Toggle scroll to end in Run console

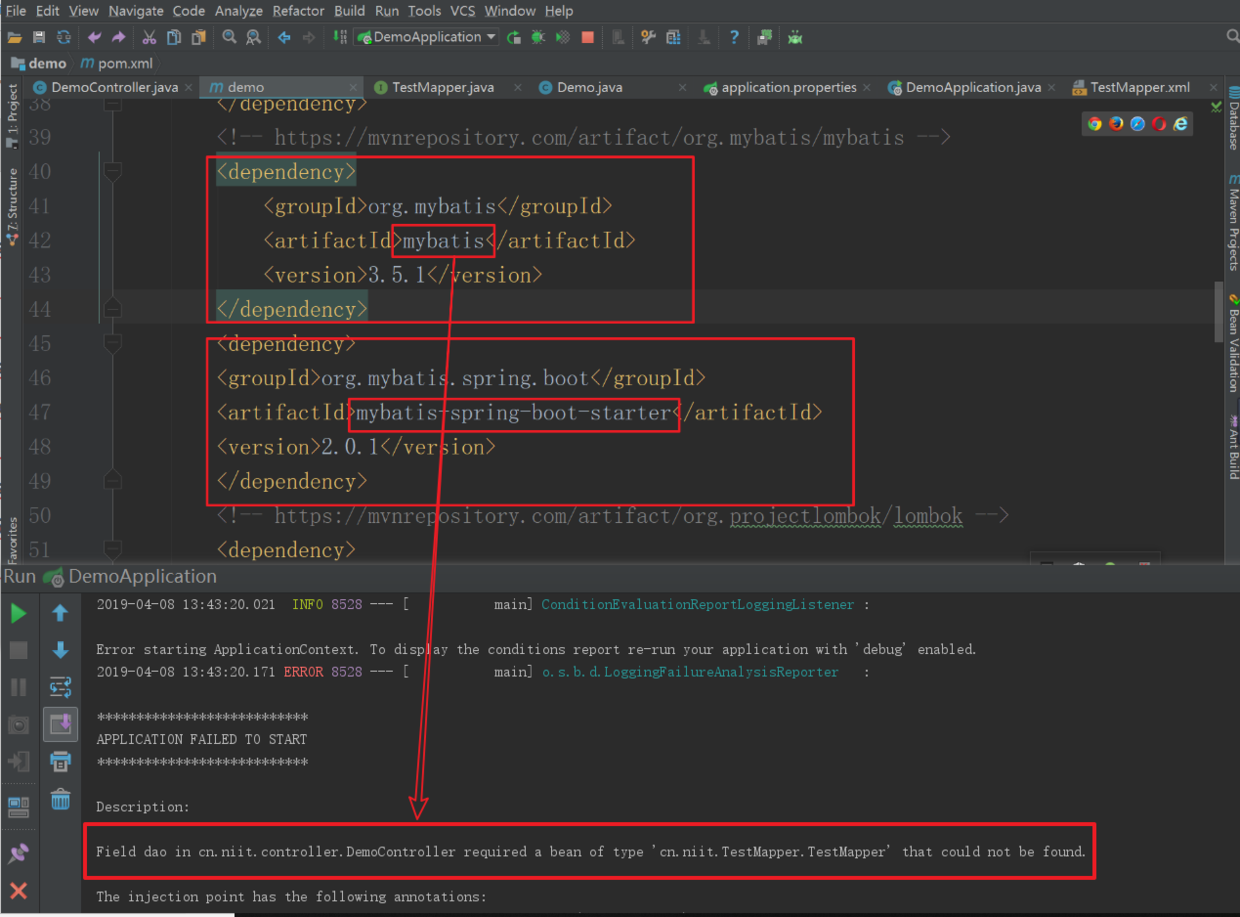[60, 724]
